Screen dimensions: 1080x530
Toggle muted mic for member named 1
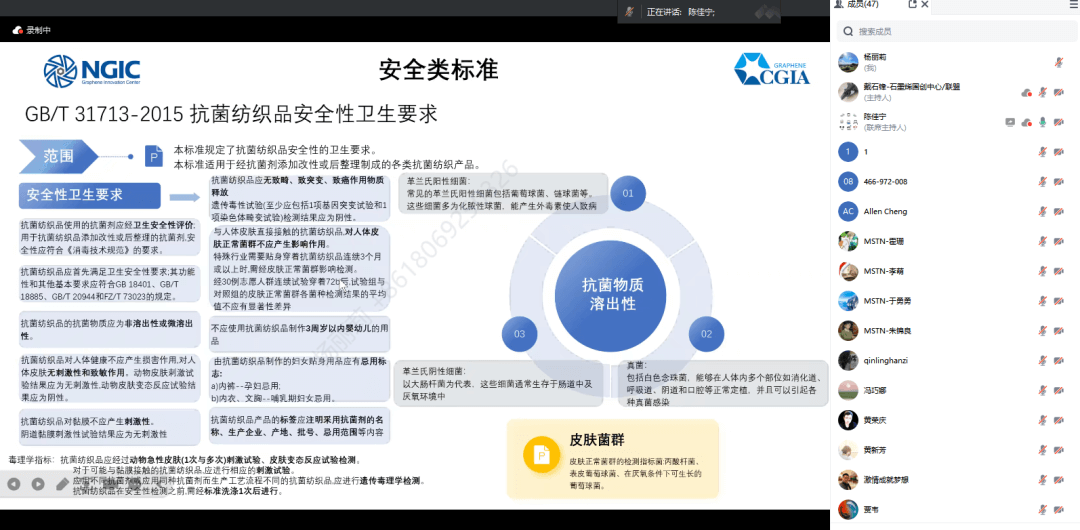pos(1043,152)
